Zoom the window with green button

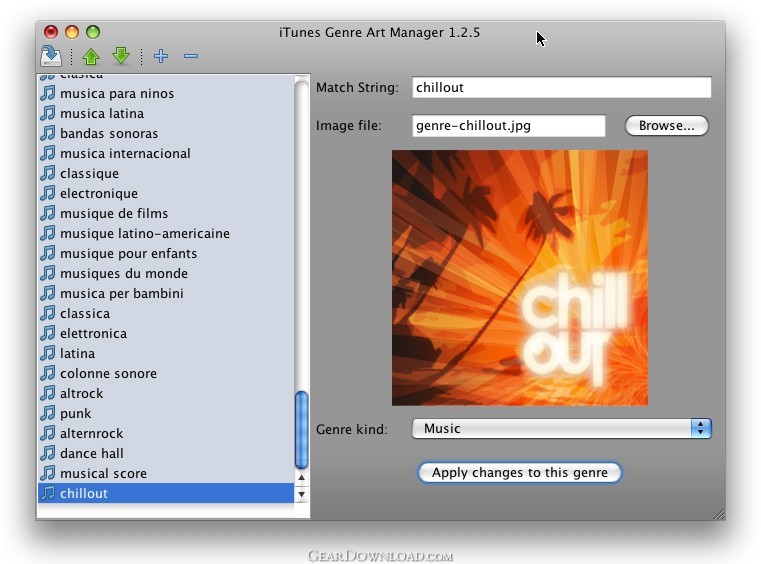(x=93, y=32)
